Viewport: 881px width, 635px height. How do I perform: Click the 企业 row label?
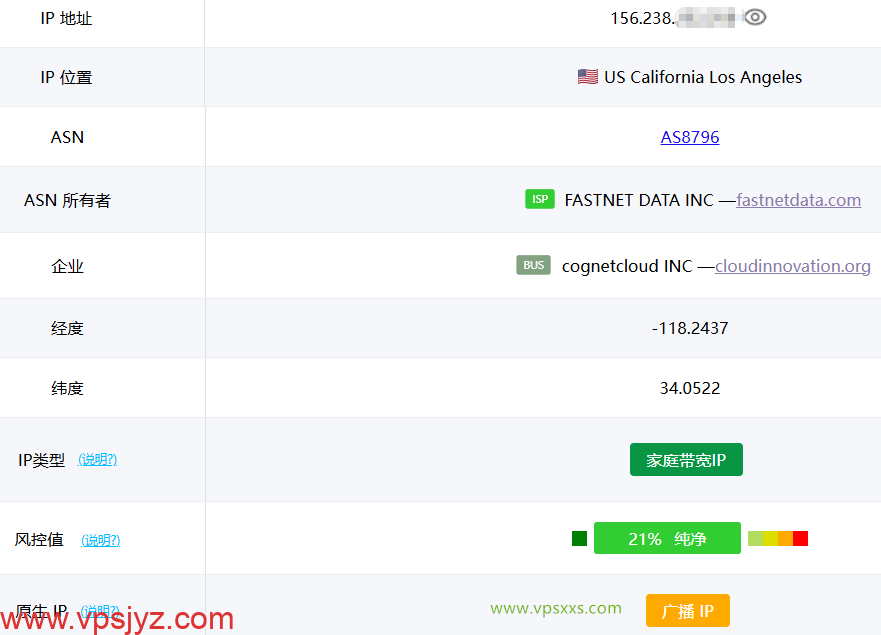[67, 266]
